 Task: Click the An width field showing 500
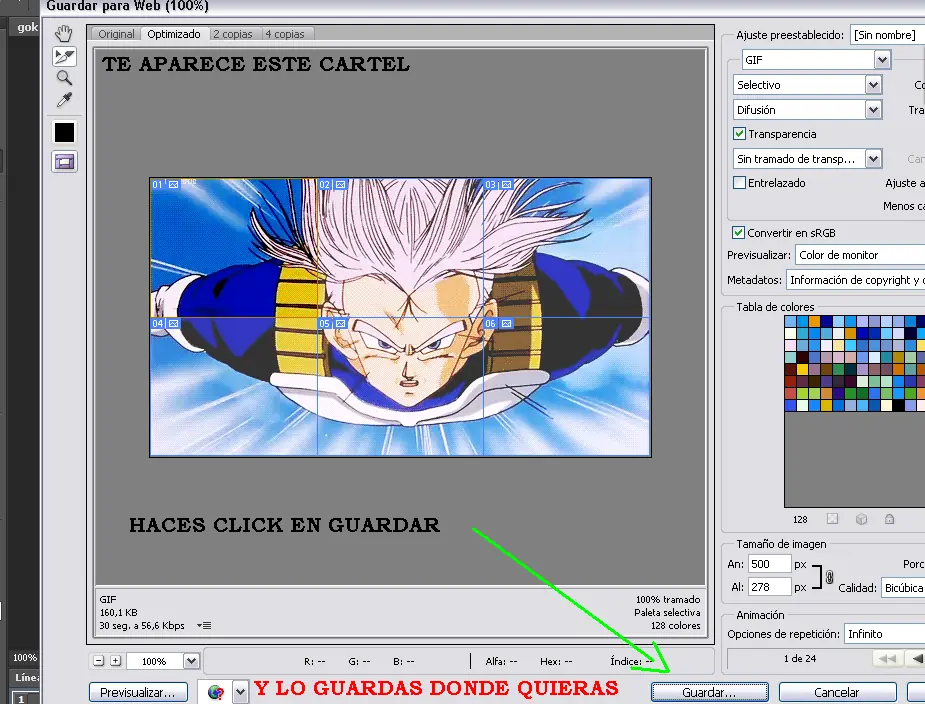click(769, 564)
